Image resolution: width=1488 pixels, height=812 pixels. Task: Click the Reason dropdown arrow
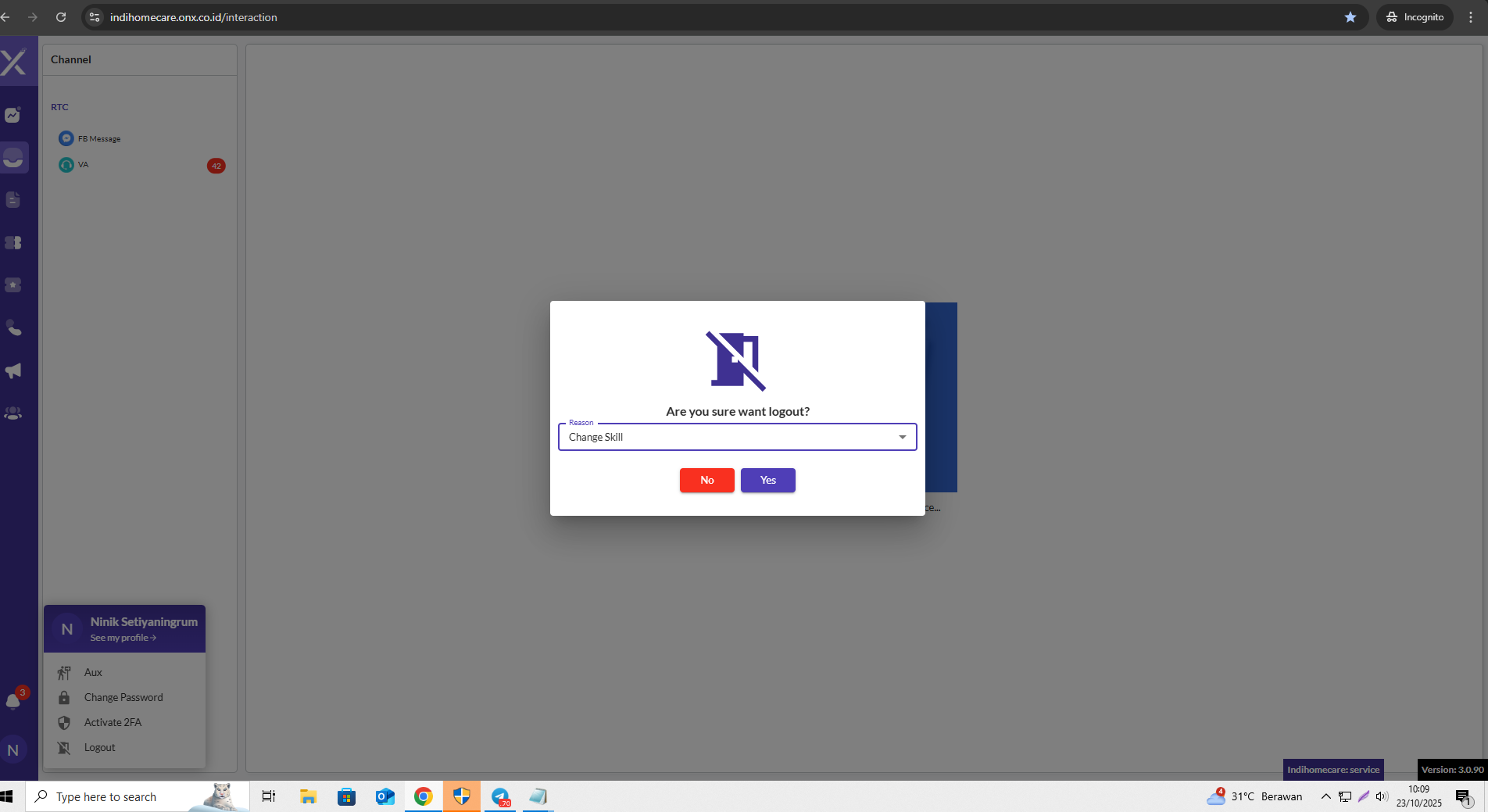click(x=903, y=437)
